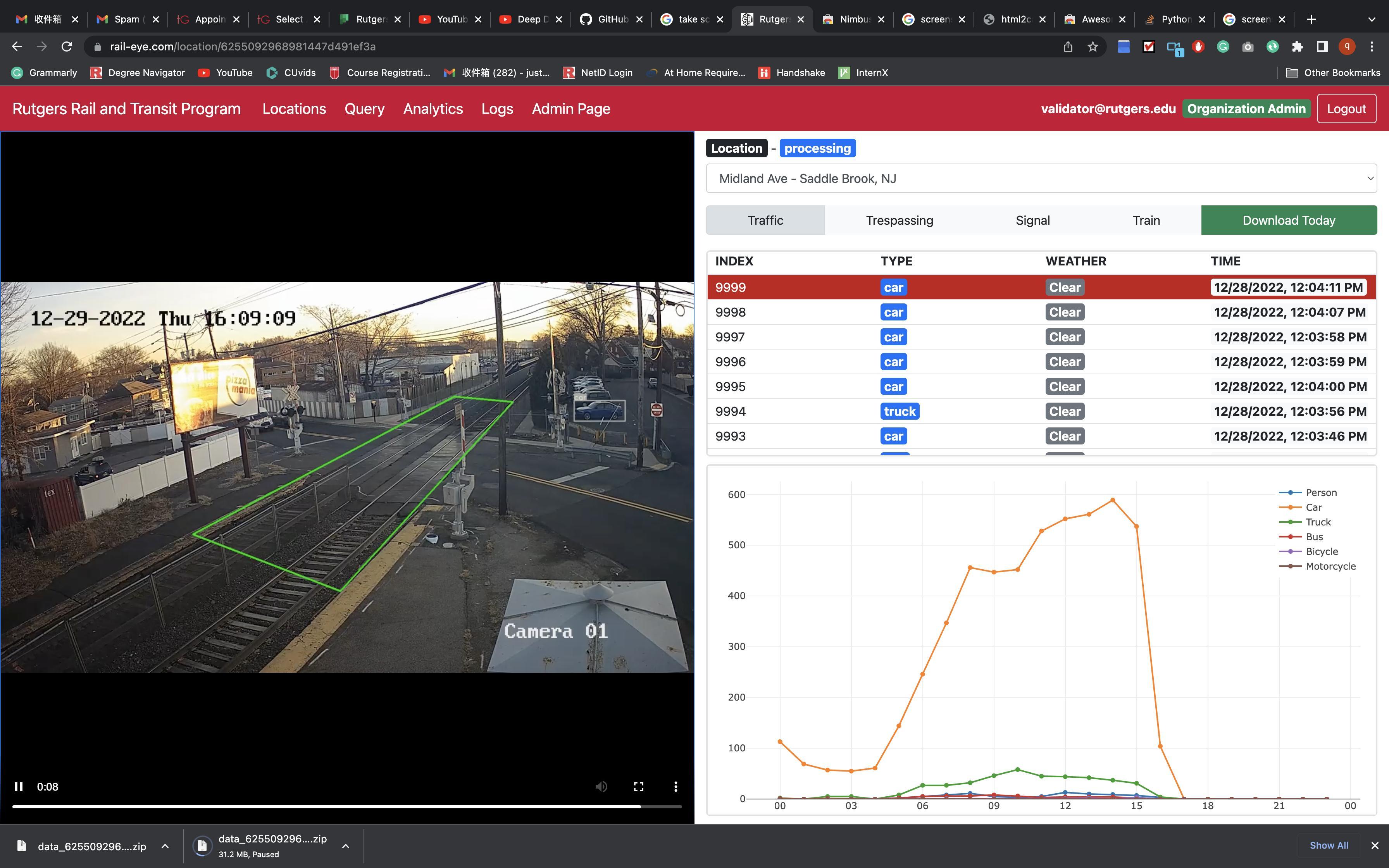Viewport: 1389px width, 868px height.
Task: Mute the video with the volume icon
Action: pos(601,787)
